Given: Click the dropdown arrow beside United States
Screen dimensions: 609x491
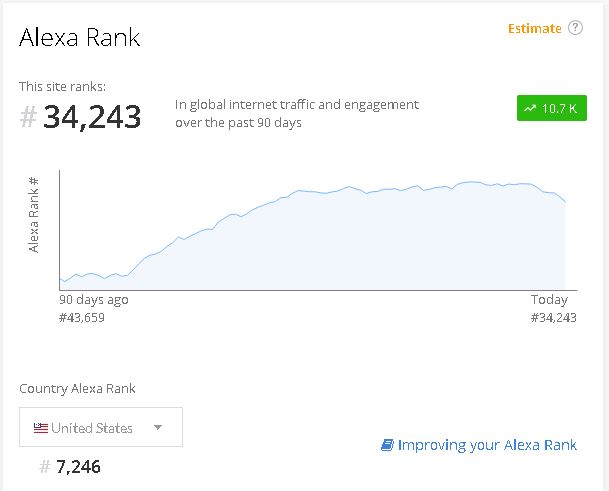Looking at the screenshot, I should point(157,427).
